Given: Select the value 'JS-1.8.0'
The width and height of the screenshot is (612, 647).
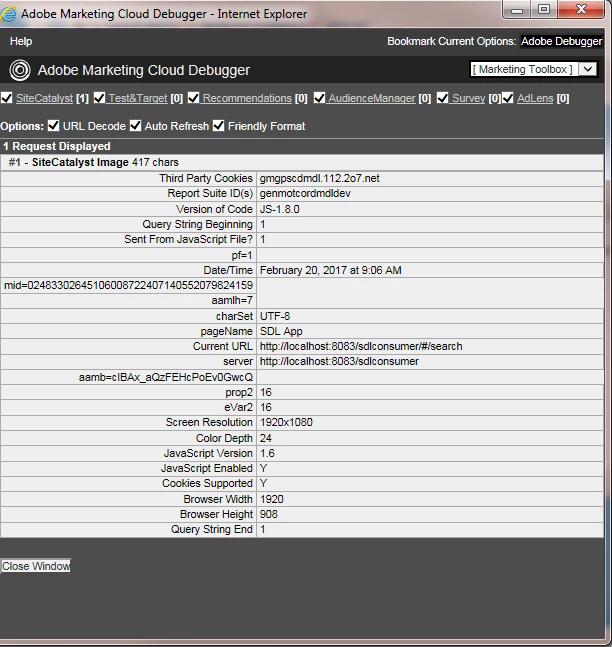Looking at the screenshot, I should (x=279, y=209).
